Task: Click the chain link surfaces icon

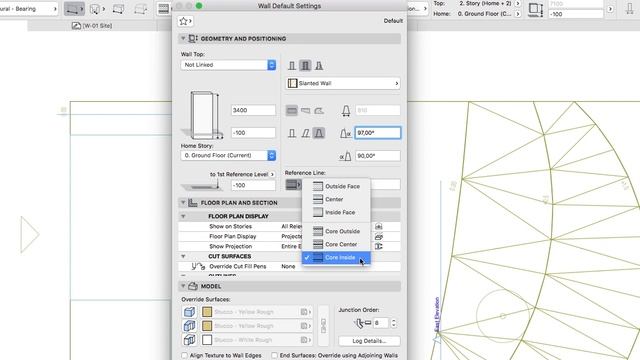Action: (323, 326)
